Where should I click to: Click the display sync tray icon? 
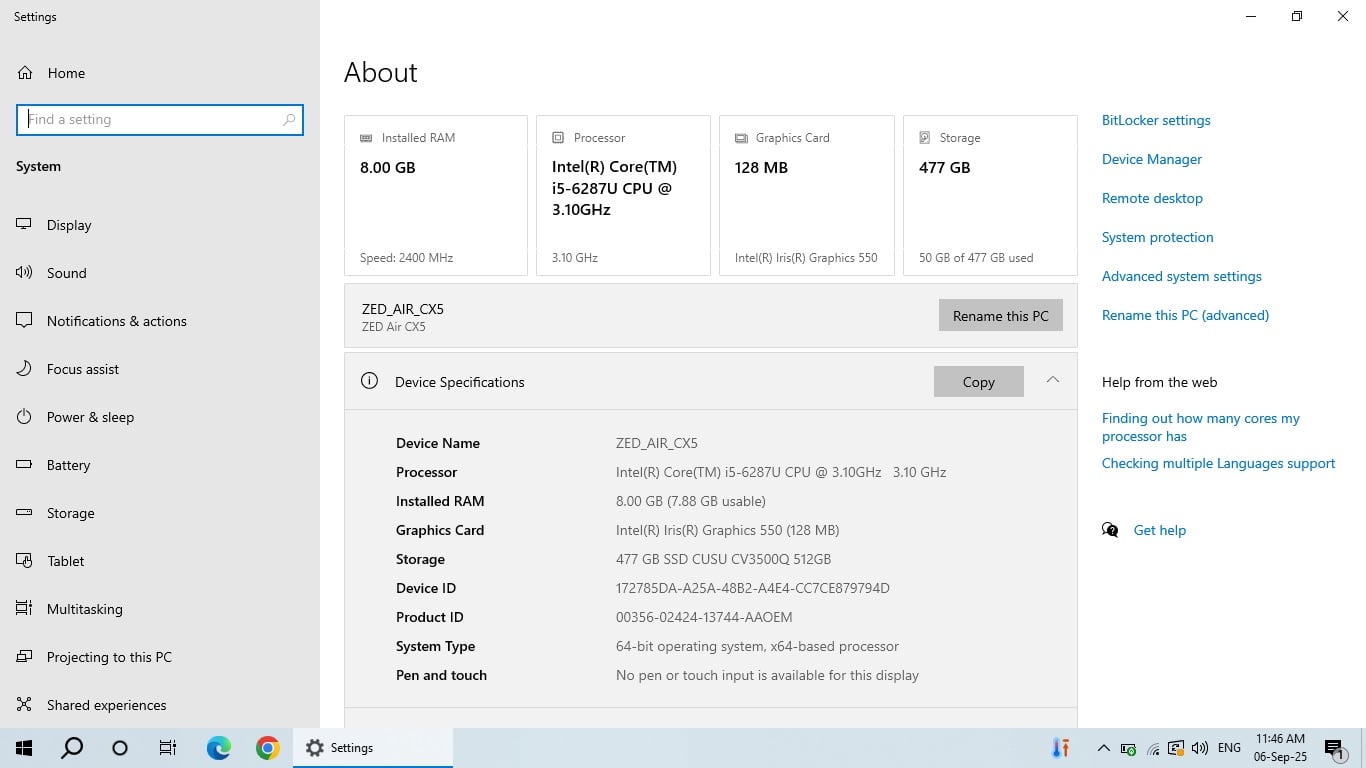click(1176, 748)
